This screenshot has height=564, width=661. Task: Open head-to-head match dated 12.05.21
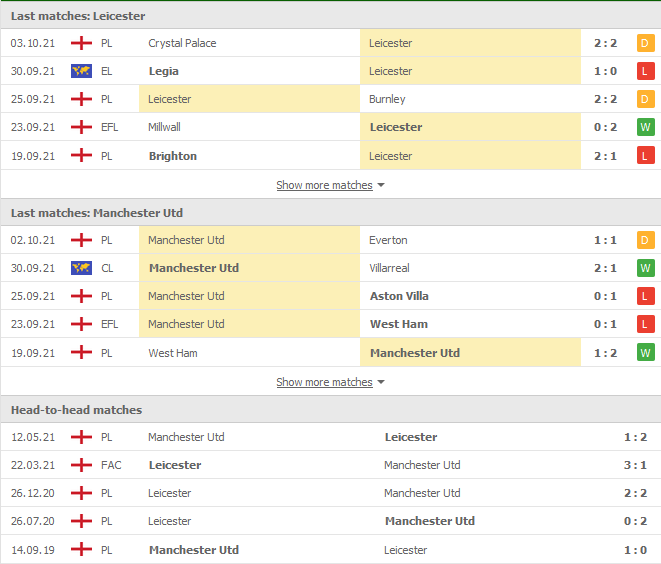tap(330, 437)
